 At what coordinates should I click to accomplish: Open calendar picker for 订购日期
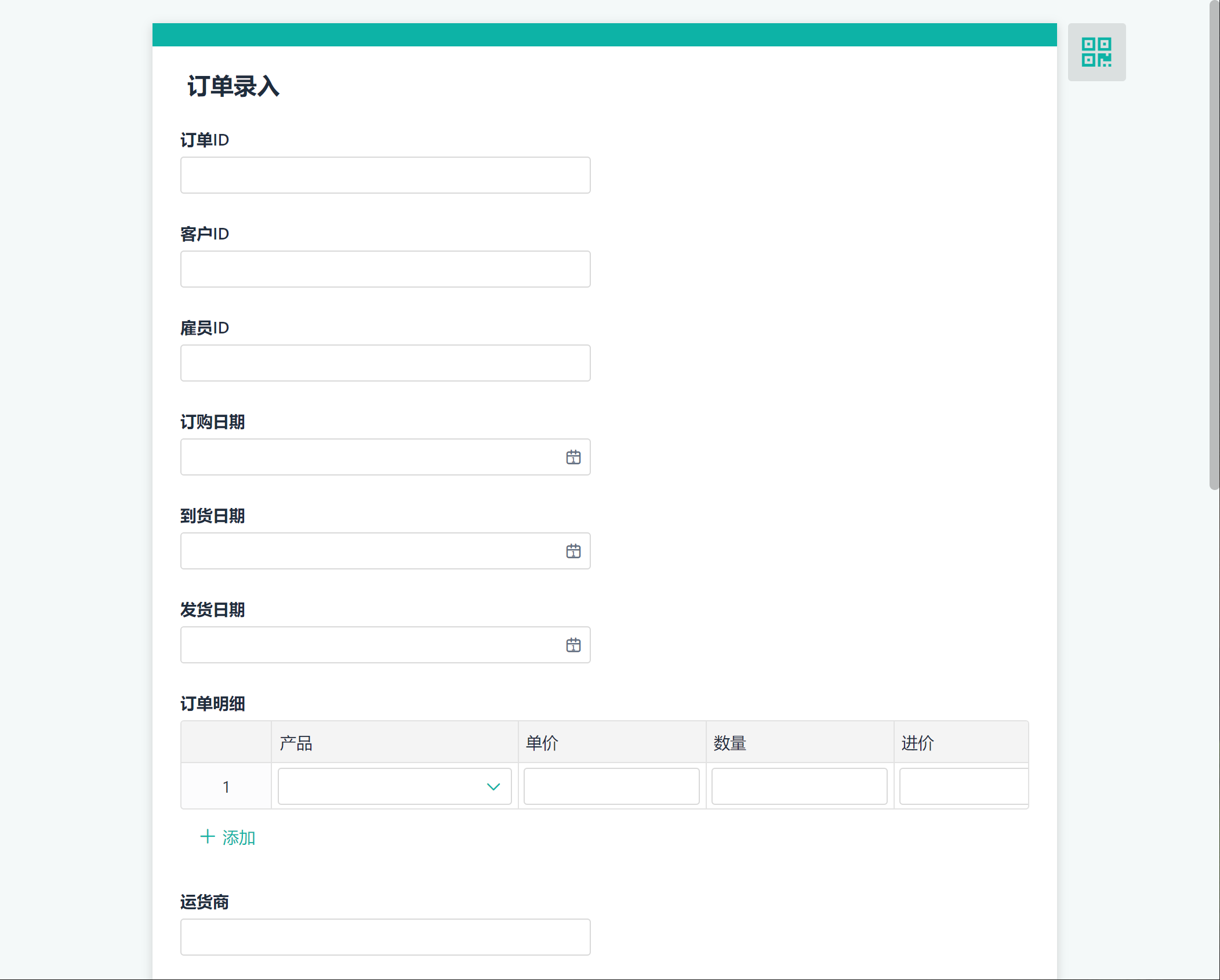click(573, 457)
